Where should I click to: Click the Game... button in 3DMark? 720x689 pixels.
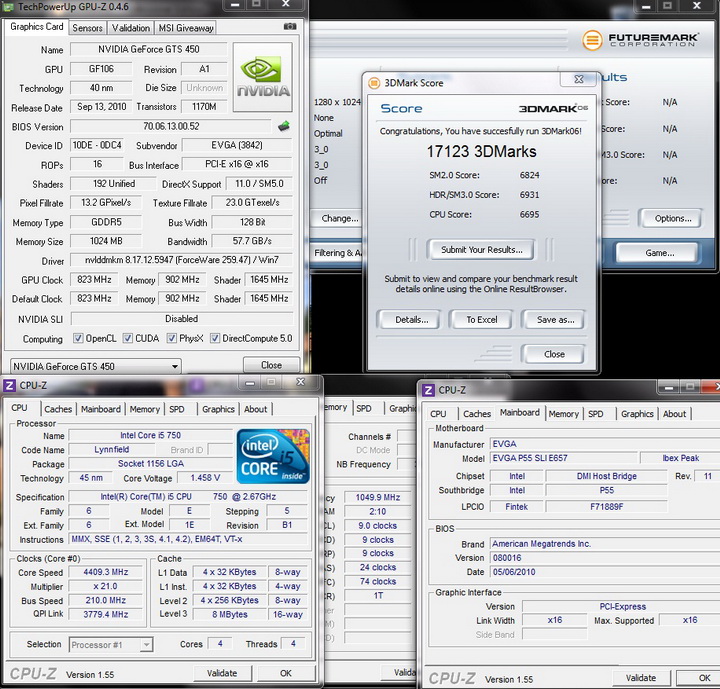click(x=659, y=253)
